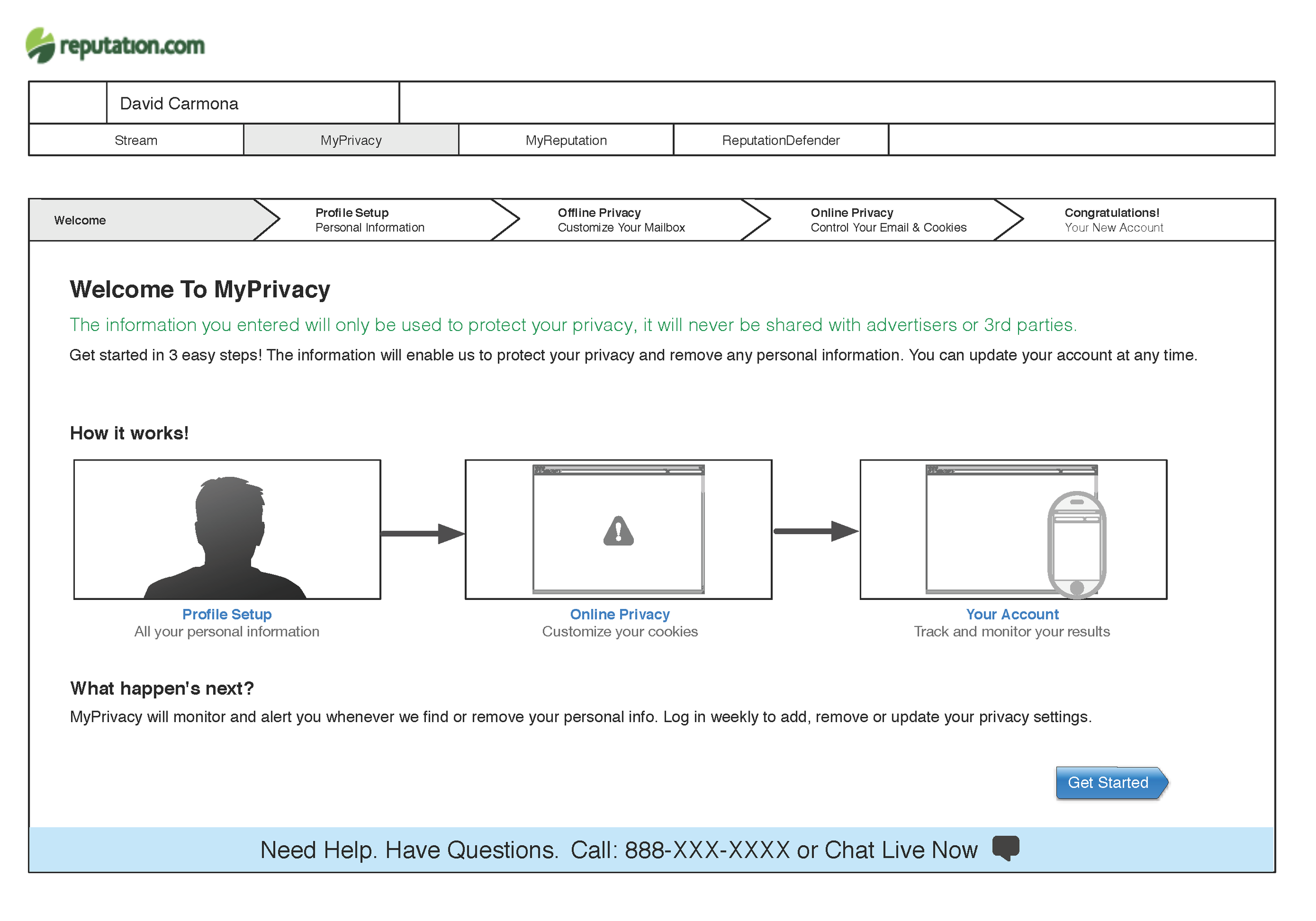The width and height of the screenshot is (1316, 921).
Task: Follow the Online Privacy link
Action: [620, 614]
